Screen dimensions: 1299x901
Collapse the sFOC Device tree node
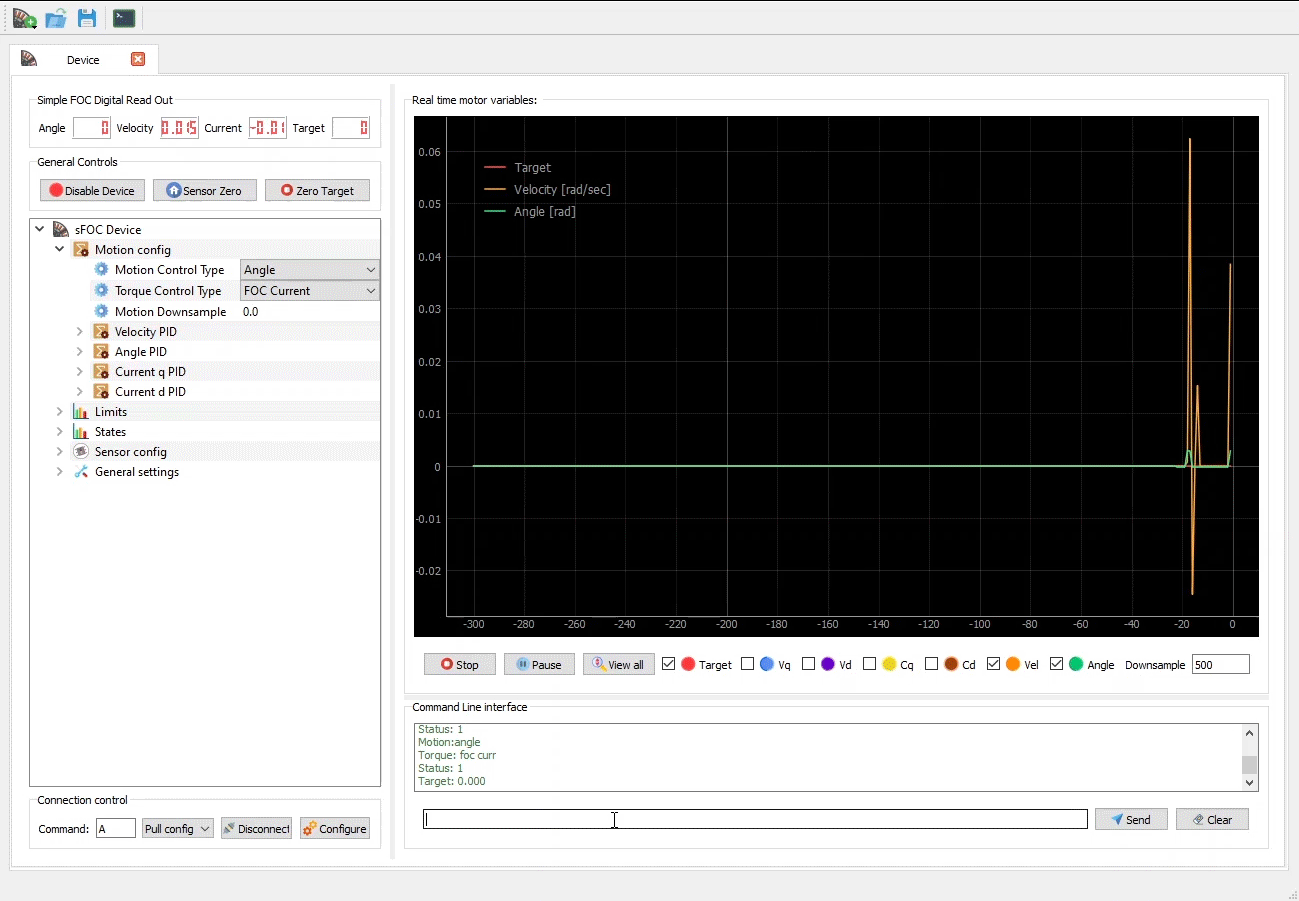click(40, 230)
